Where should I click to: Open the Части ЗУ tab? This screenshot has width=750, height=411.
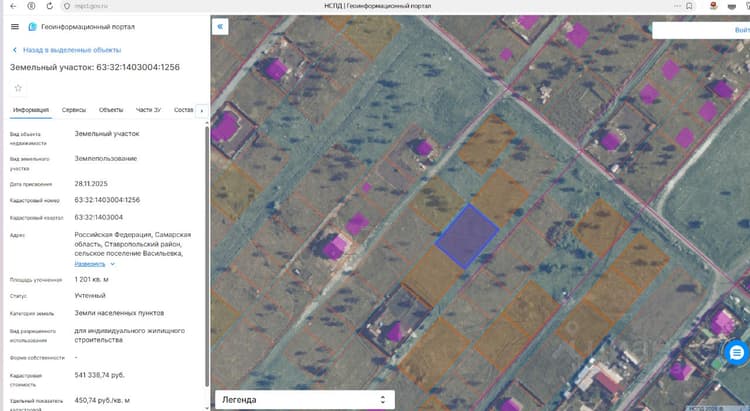(148, 110)
